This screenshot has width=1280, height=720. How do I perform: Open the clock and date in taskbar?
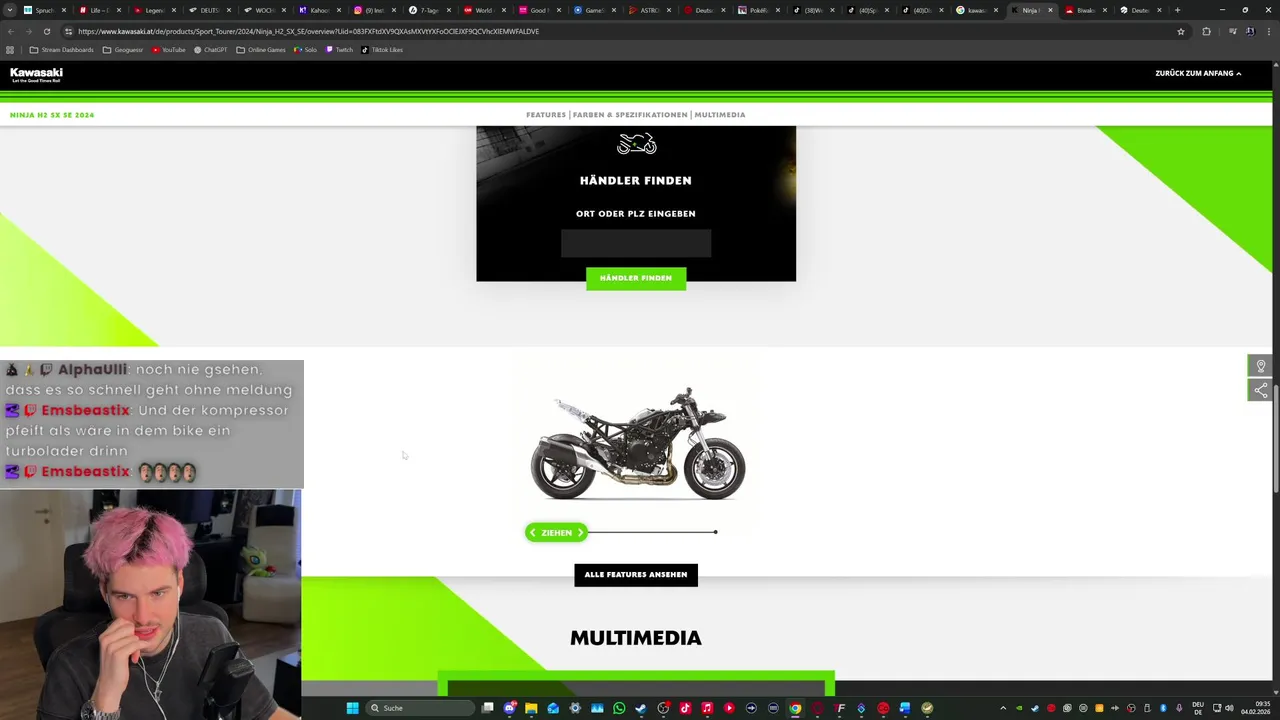click(x=1255, y=708)
